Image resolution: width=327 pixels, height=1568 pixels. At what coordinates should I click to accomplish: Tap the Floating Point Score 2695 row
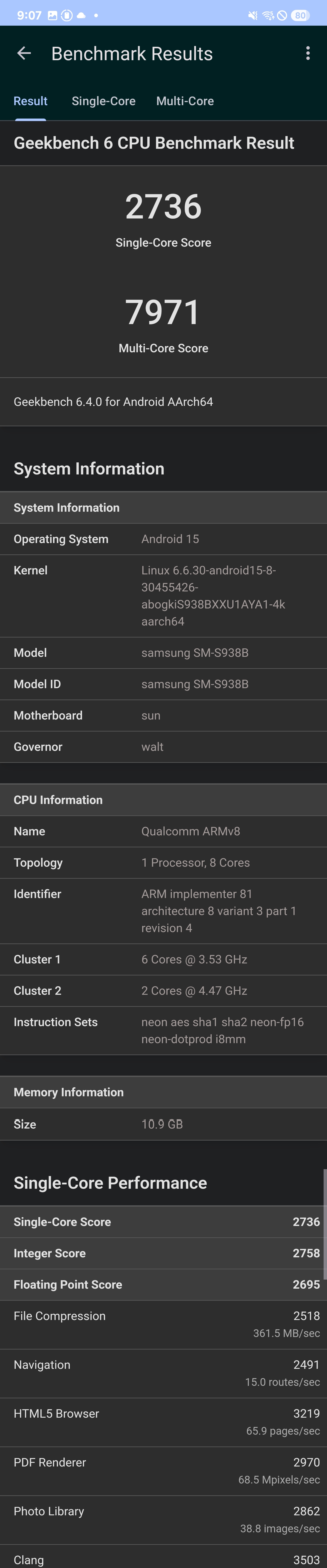point(163,1284)
